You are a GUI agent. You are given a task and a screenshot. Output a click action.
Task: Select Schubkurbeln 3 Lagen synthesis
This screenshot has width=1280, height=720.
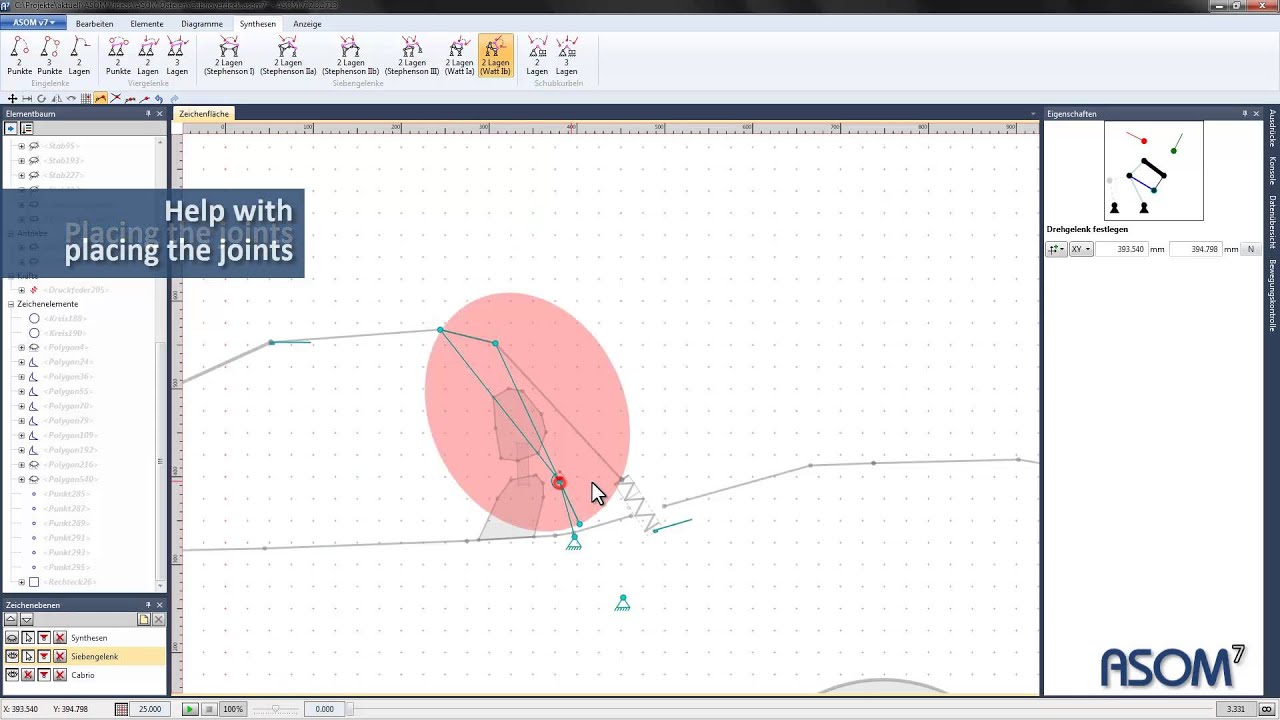tap(566, 56)
